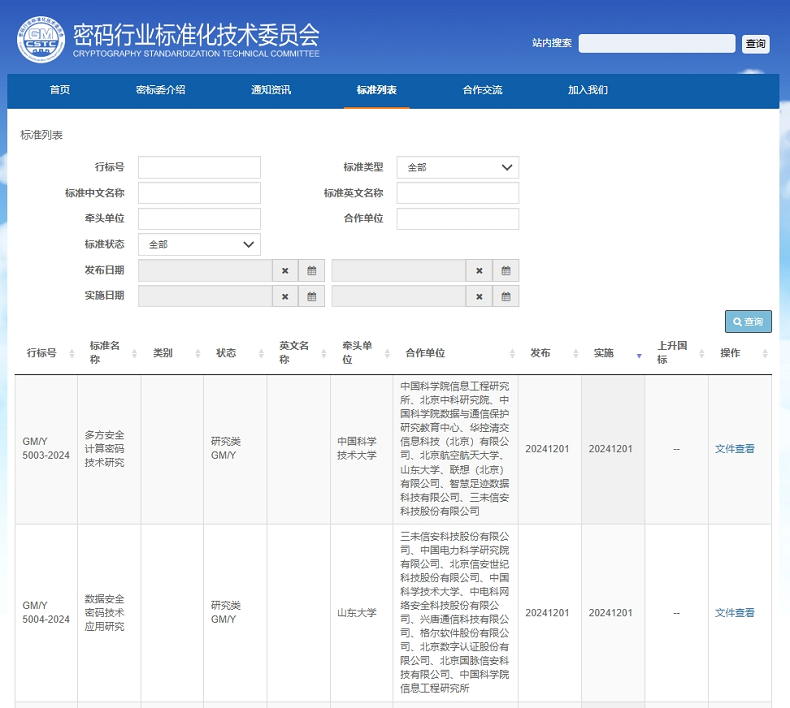
Task: Open calendar for 实施日期 start date
Action: click(311, 296)
